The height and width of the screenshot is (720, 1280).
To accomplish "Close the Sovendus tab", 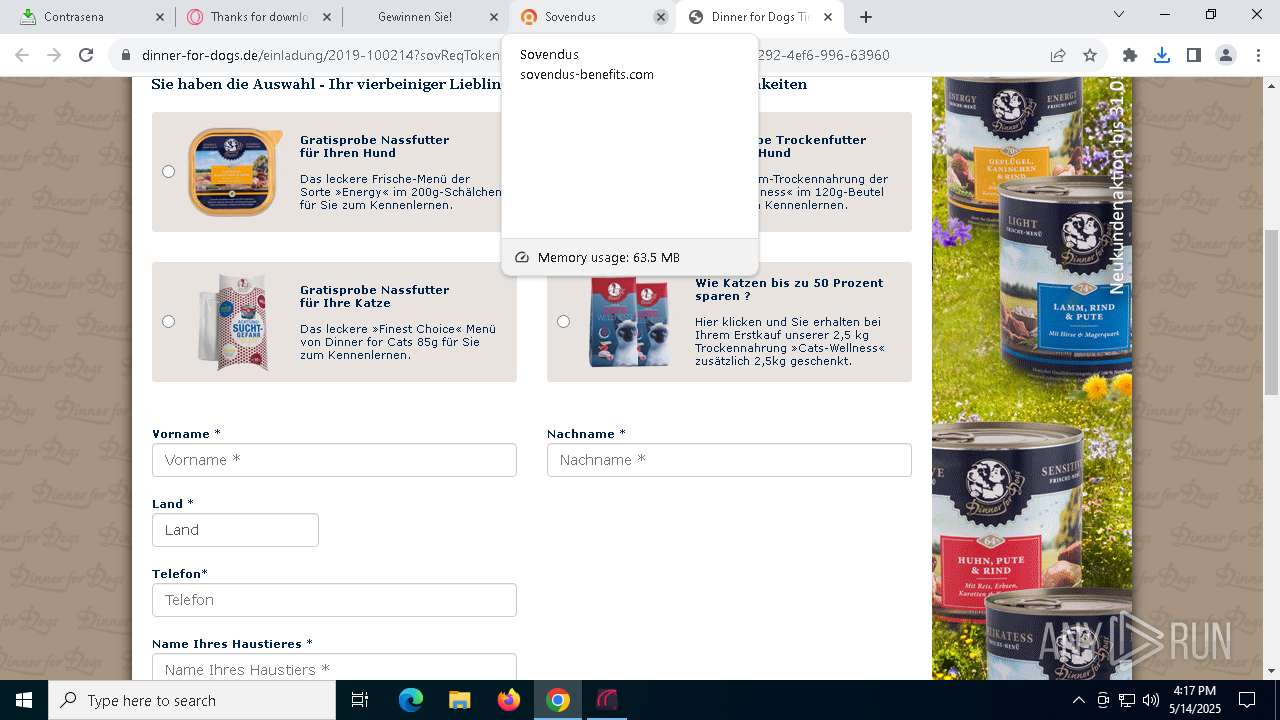I will (661, 17).
